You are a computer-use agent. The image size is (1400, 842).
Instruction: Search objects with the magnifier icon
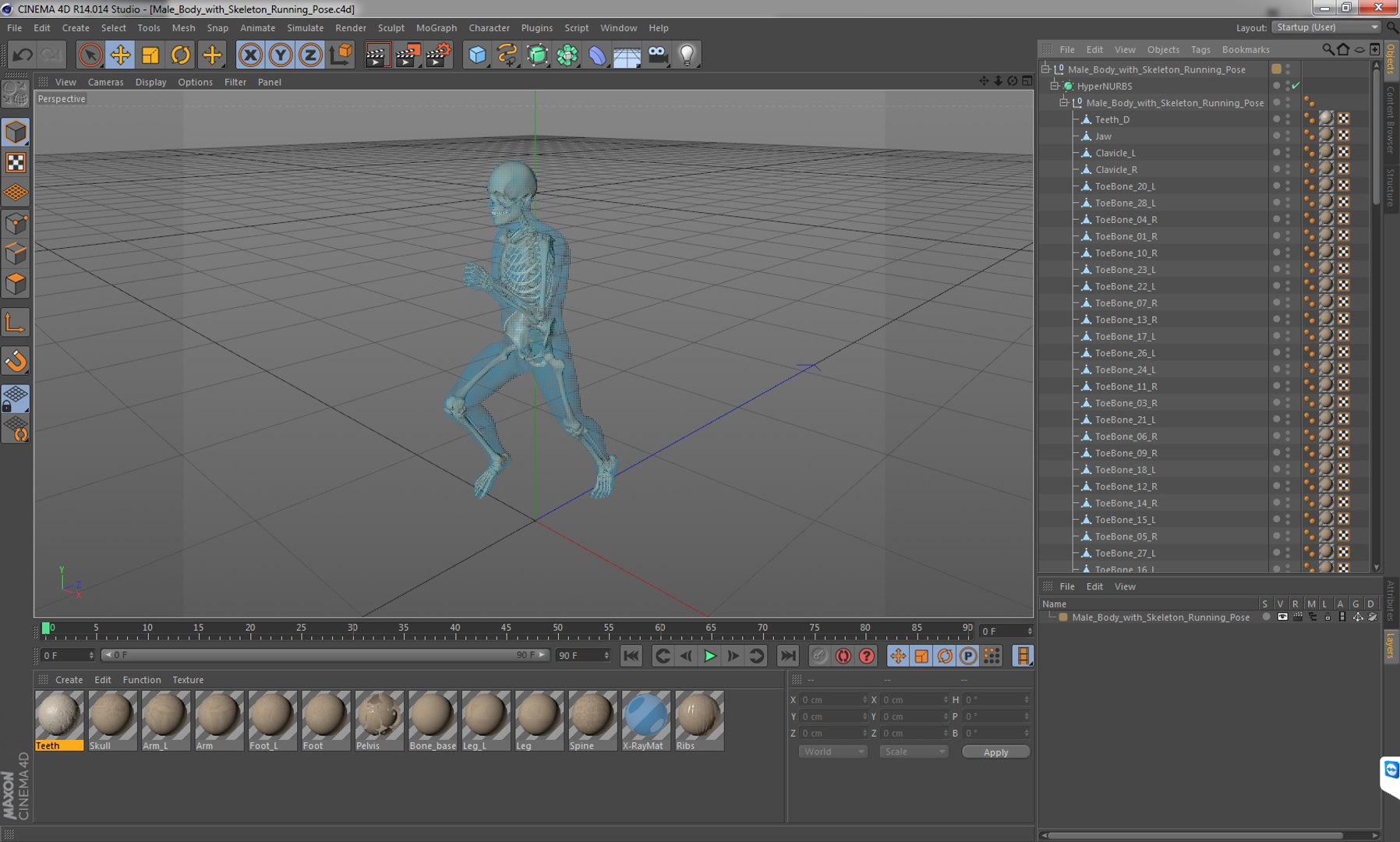(1328, 49)
